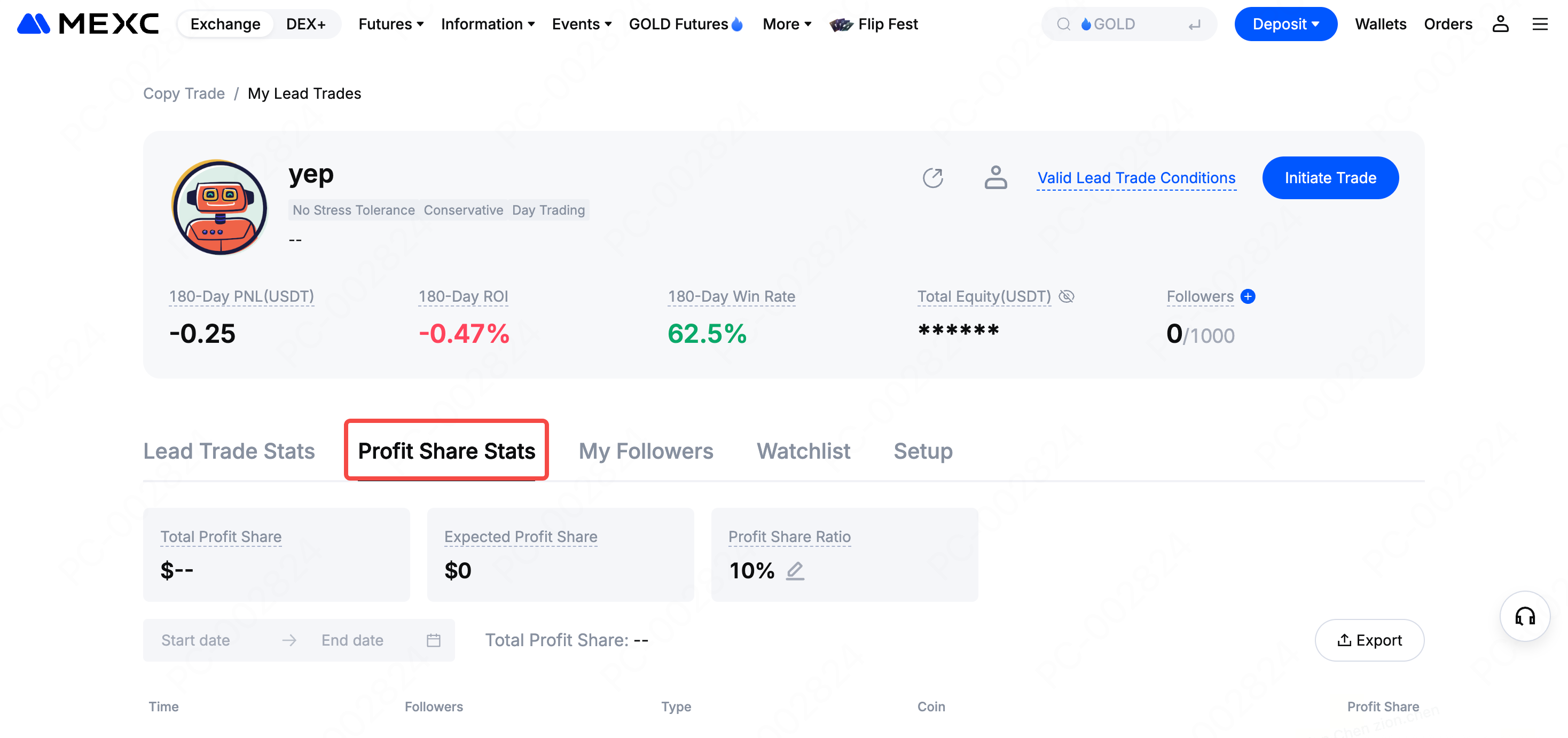Viewport: 1568px width, 738px height.
Task: Open the Lead Trade Stats tab
Action: pyautogui.click(x=229, y=451)
